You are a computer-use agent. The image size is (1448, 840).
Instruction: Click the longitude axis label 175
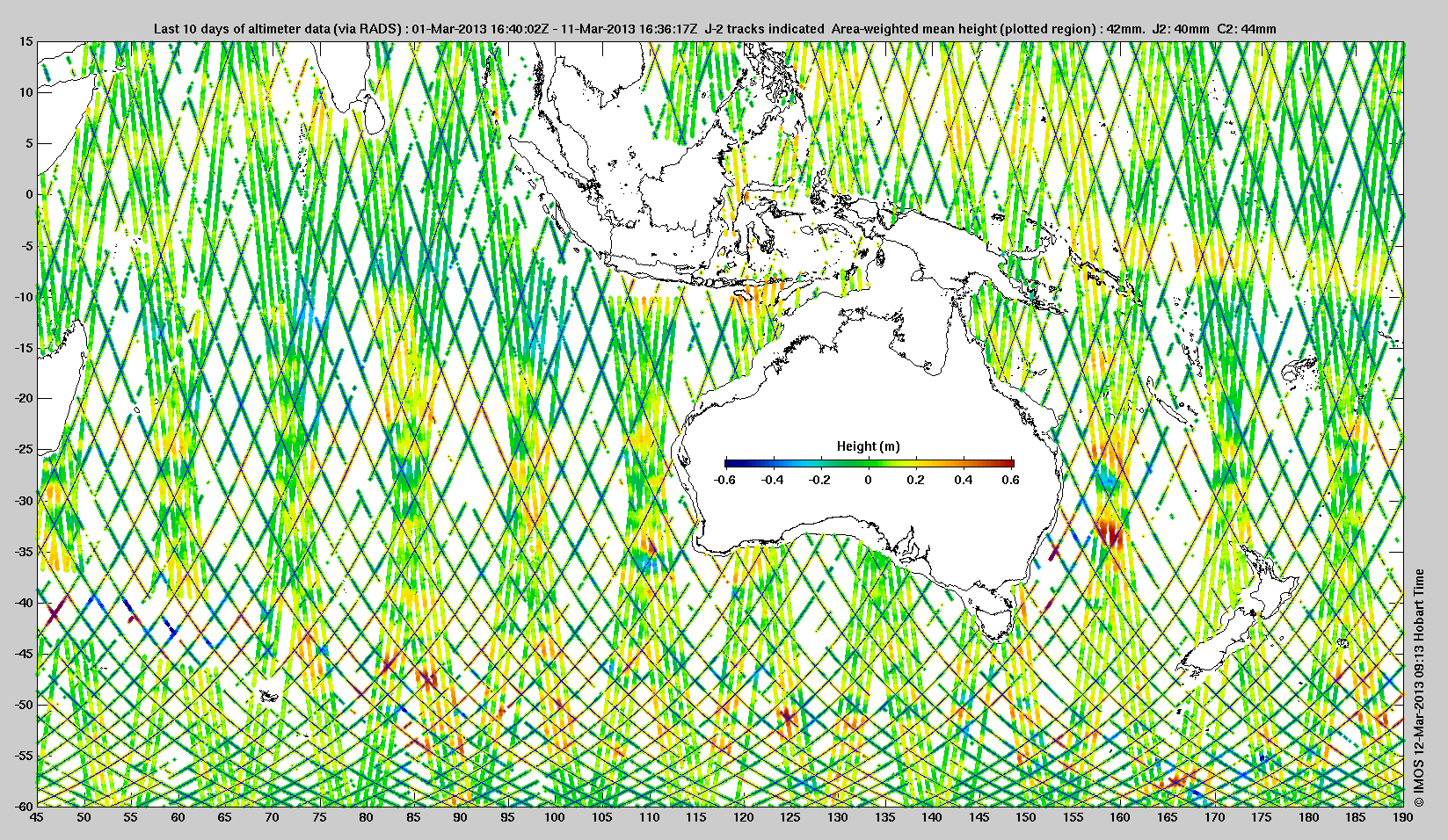point(1262,817)
